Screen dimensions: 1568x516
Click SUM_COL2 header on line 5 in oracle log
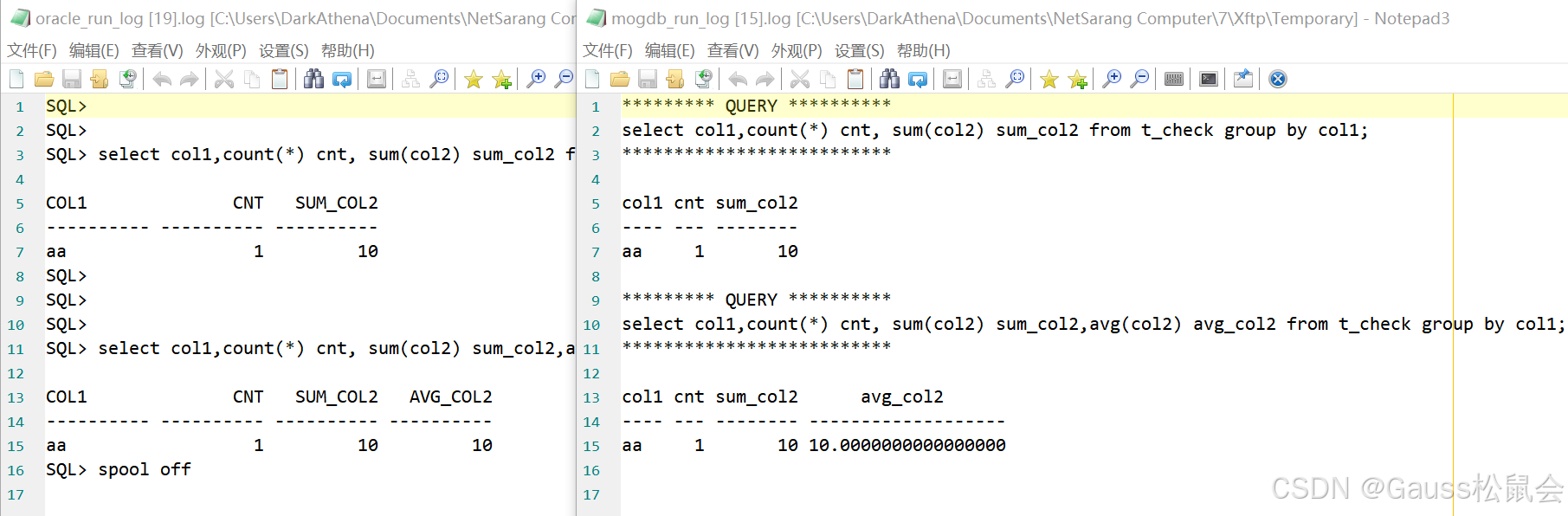[337, 203]
